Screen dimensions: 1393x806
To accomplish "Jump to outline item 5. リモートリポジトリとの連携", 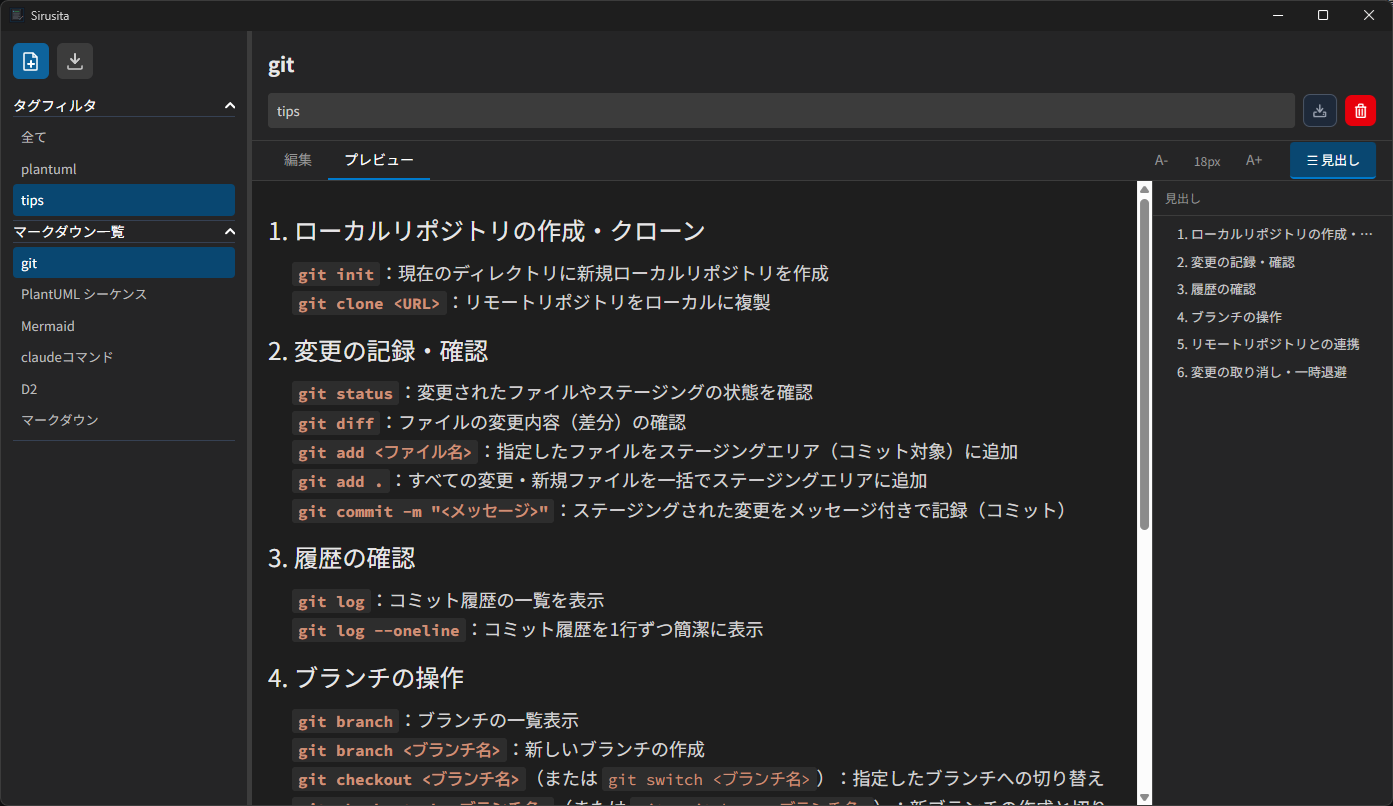I will 1268,344.
